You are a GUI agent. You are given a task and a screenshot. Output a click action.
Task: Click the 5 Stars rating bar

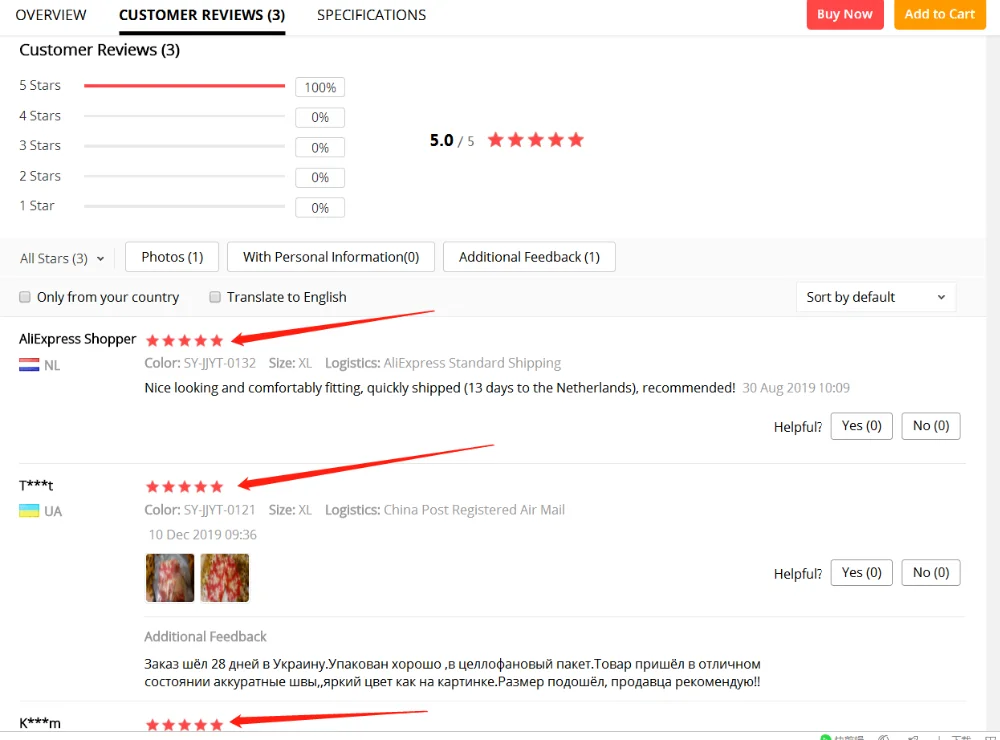tap(184, 85)
